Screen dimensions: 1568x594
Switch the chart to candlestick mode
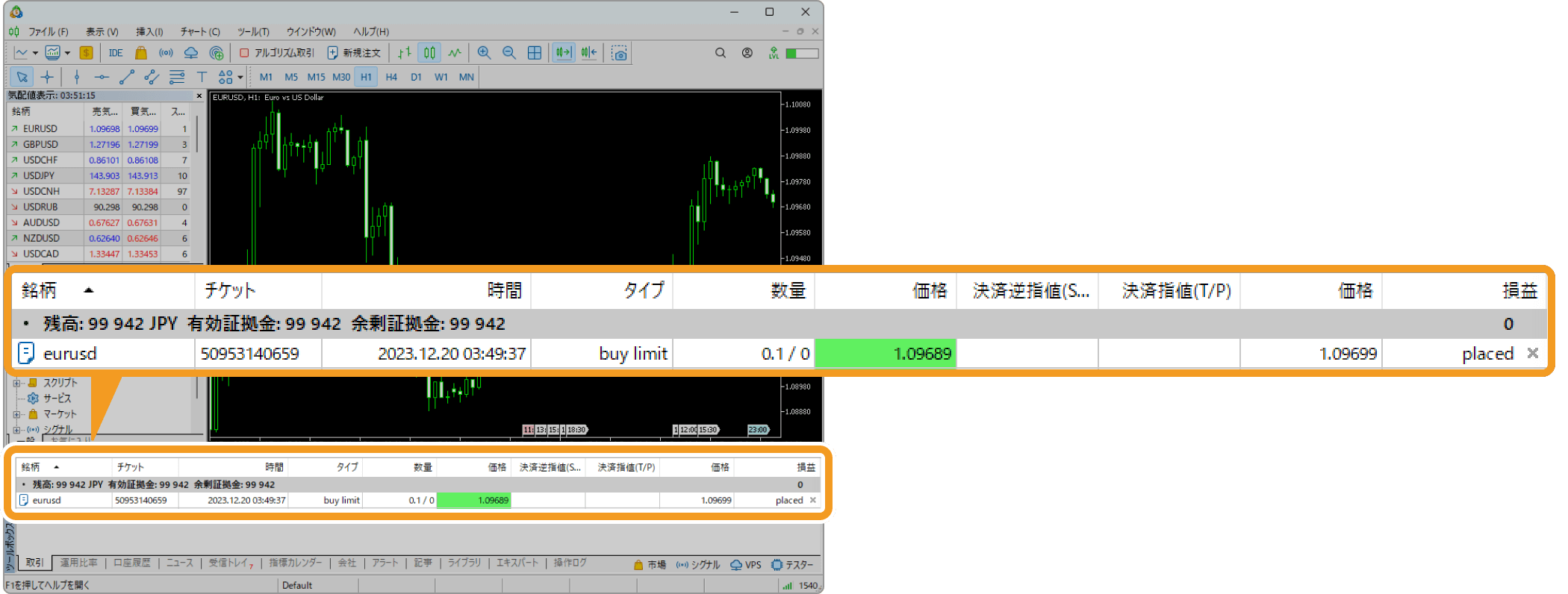click(429, 53)
